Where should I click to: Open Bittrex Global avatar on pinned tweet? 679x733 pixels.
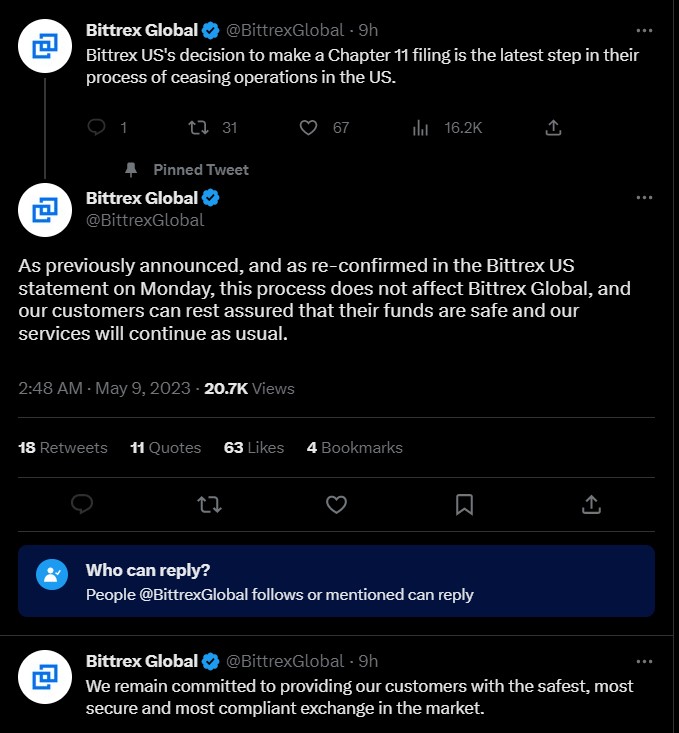45,210
